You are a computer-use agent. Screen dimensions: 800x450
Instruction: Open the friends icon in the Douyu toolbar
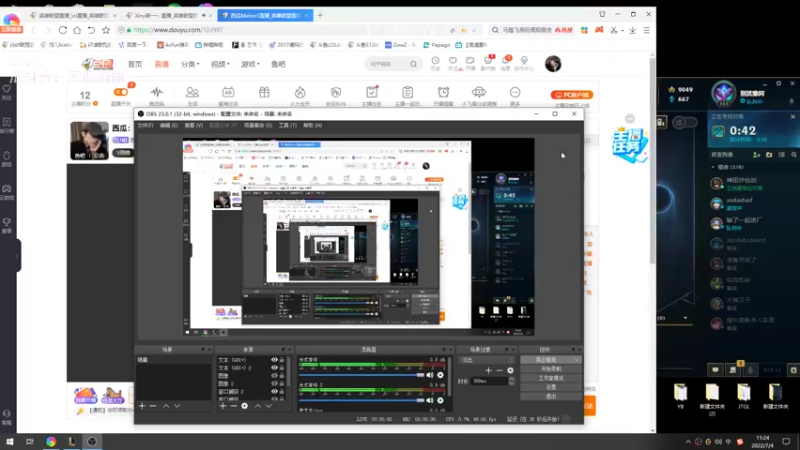[x=192, y=92]
